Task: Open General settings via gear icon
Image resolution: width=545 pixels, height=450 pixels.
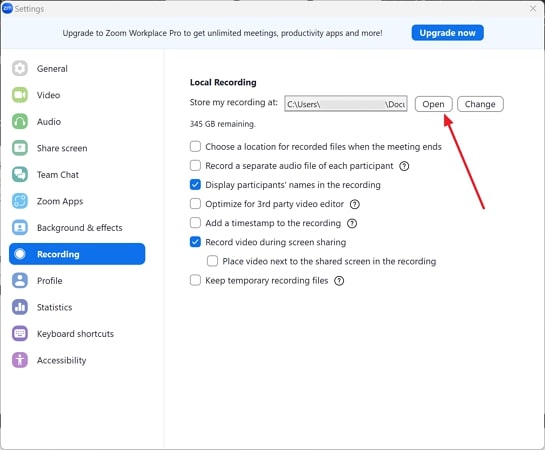Action: 20,68
